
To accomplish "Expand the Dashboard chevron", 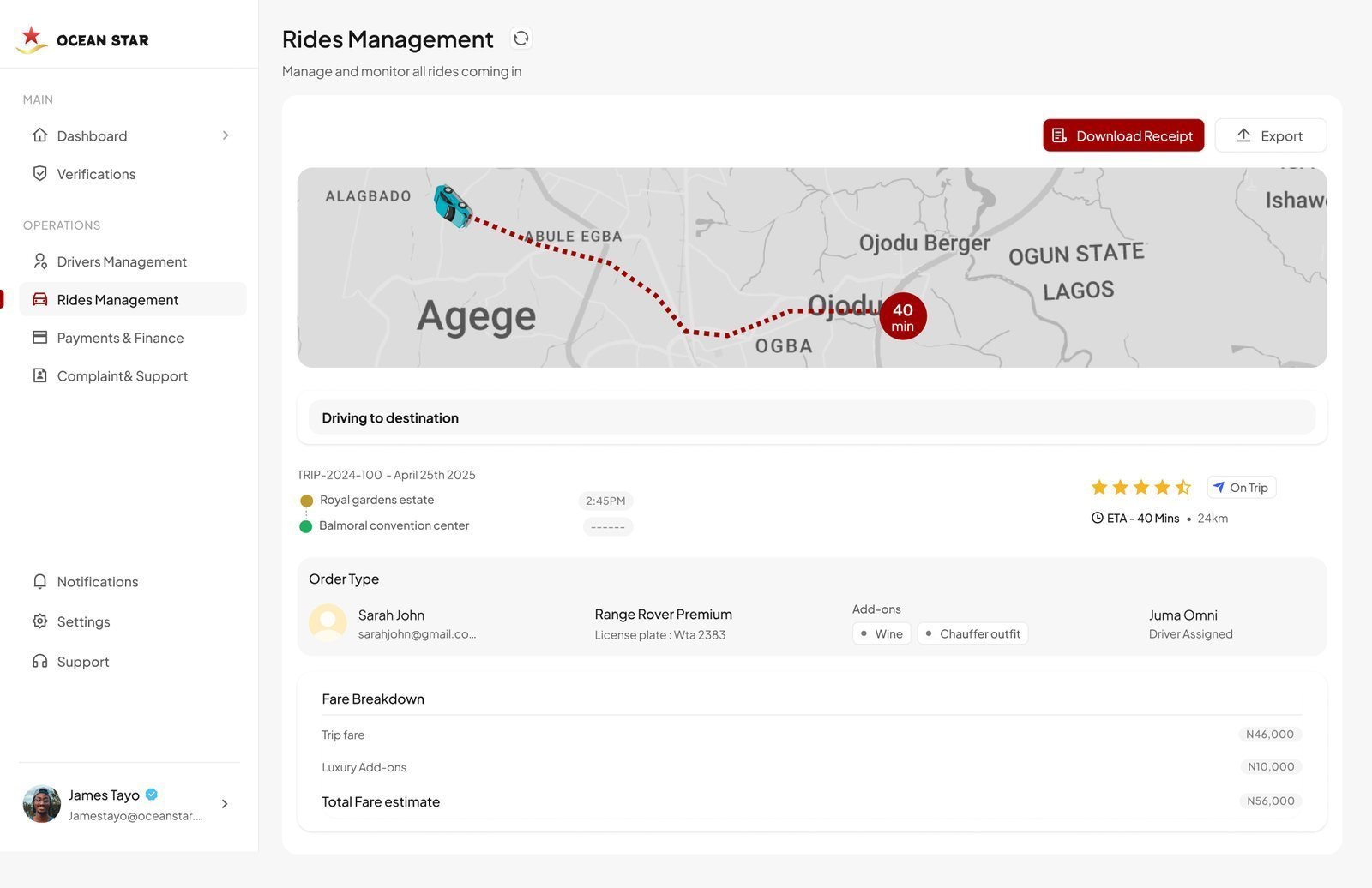I will [x=226, y=135].
